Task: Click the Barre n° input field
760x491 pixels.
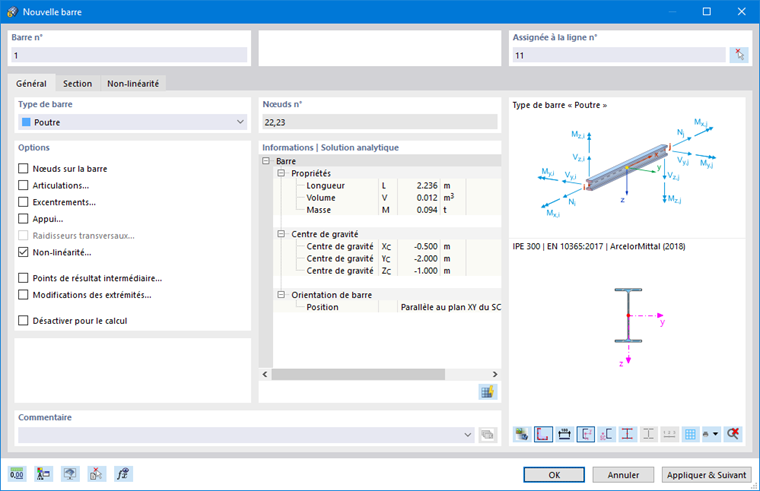Action: [x=129, y=55]
